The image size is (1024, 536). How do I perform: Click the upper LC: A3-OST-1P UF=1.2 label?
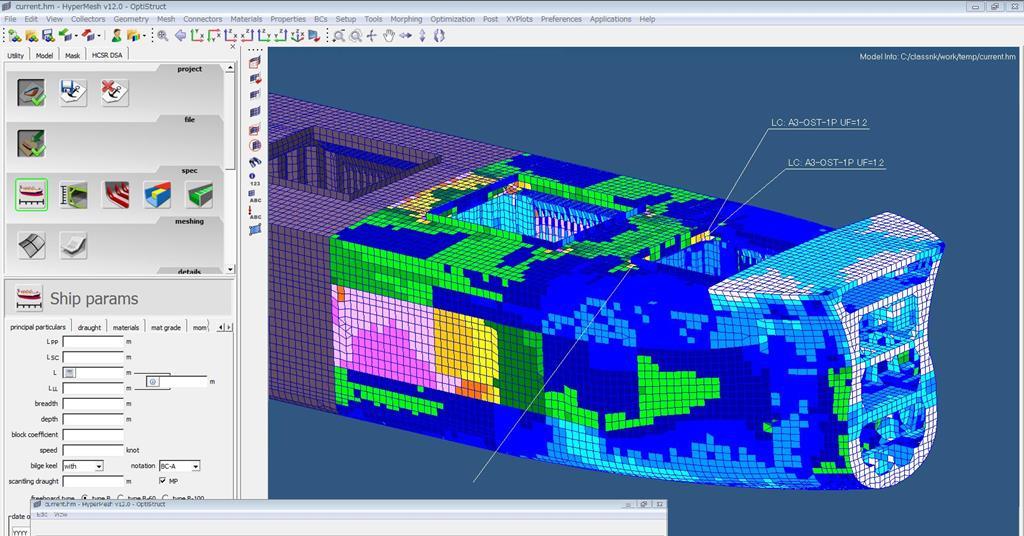pyautogui.click(x=819, y=122)
